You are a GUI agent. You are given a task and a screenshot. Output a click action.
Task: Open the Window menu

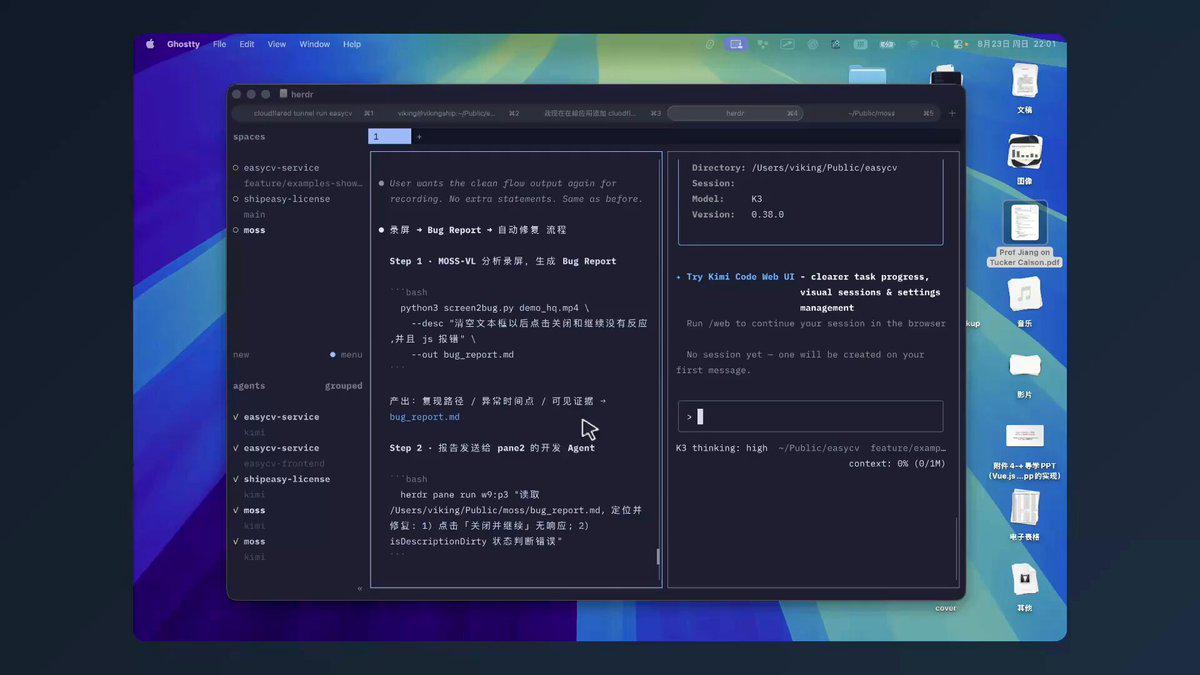click(314, 44)
